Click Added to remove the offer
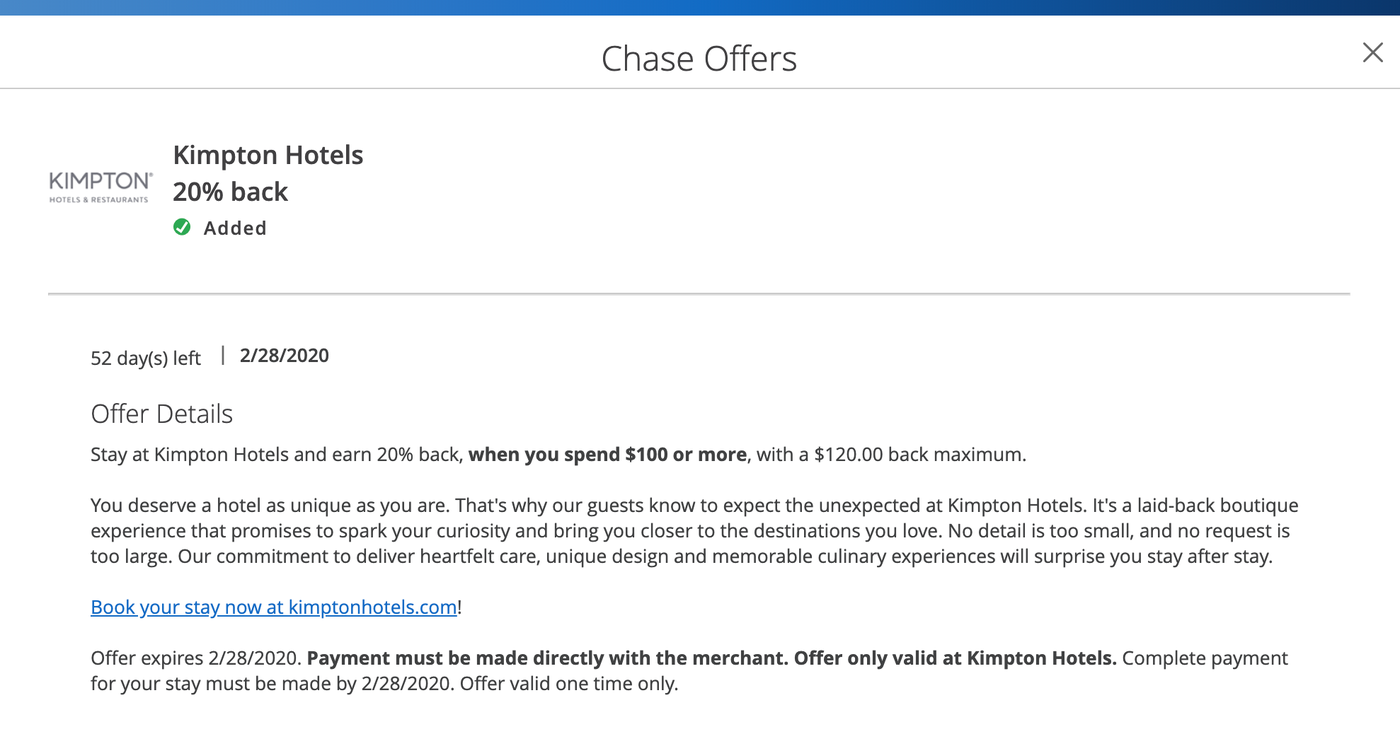1400x734 pixels. (x=235, y=227)
